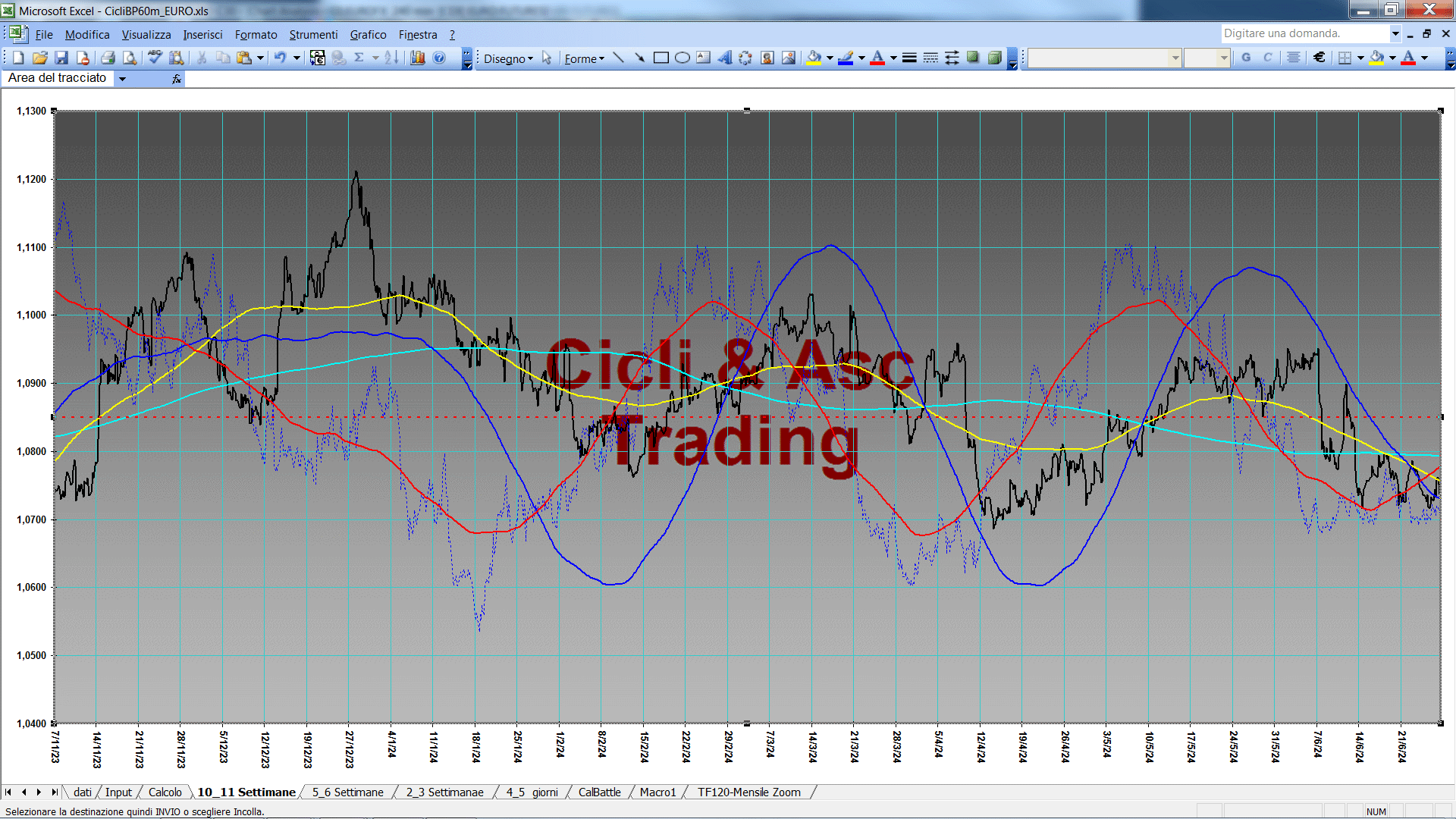
Task: Open the Undo history dropdown arrow
Action: pyautogui.click(x=297, y=58)
